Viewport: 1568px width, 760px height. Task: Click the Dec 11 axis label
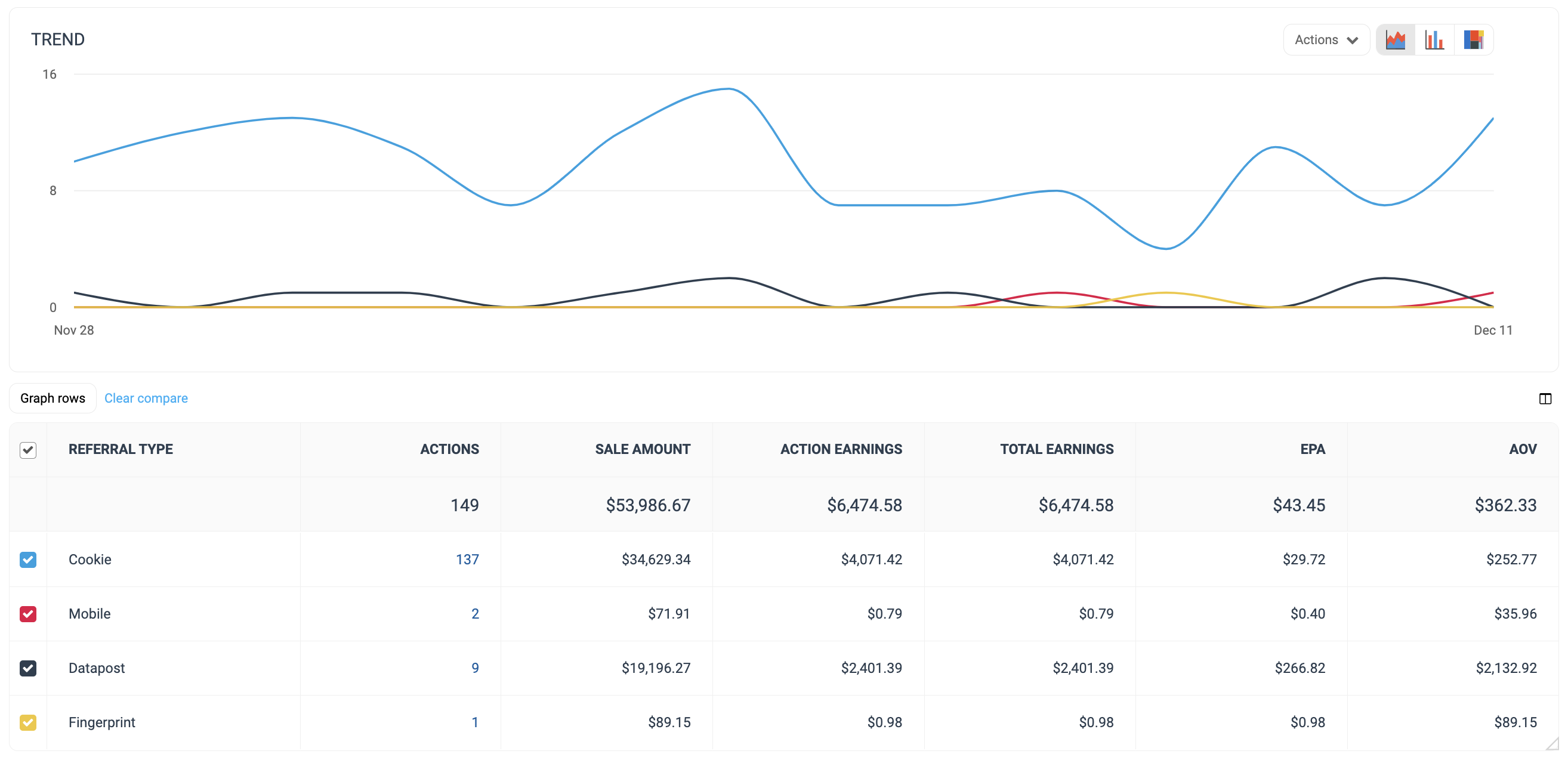click(1492, 330)
